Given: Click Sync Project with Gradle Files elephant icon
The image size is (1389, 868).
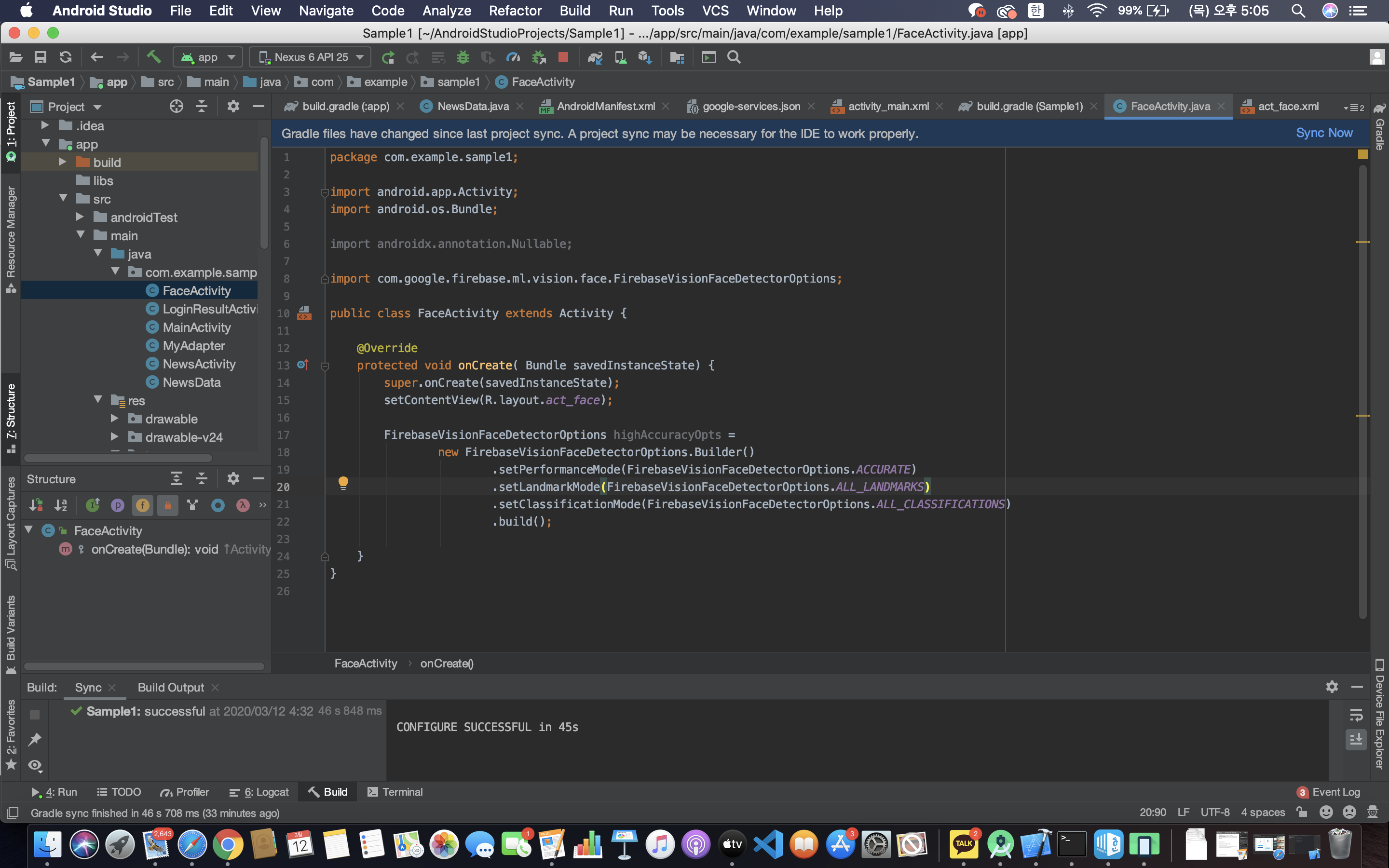Looking at the screenshot, I should click(595, 57).
